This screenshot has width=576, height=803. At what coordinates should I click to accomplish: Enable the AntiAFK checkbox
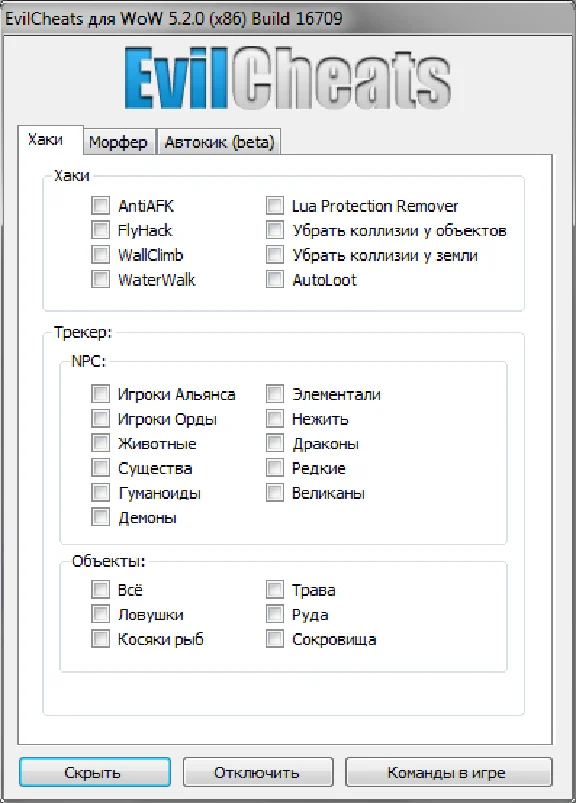(x=100, y=205)
